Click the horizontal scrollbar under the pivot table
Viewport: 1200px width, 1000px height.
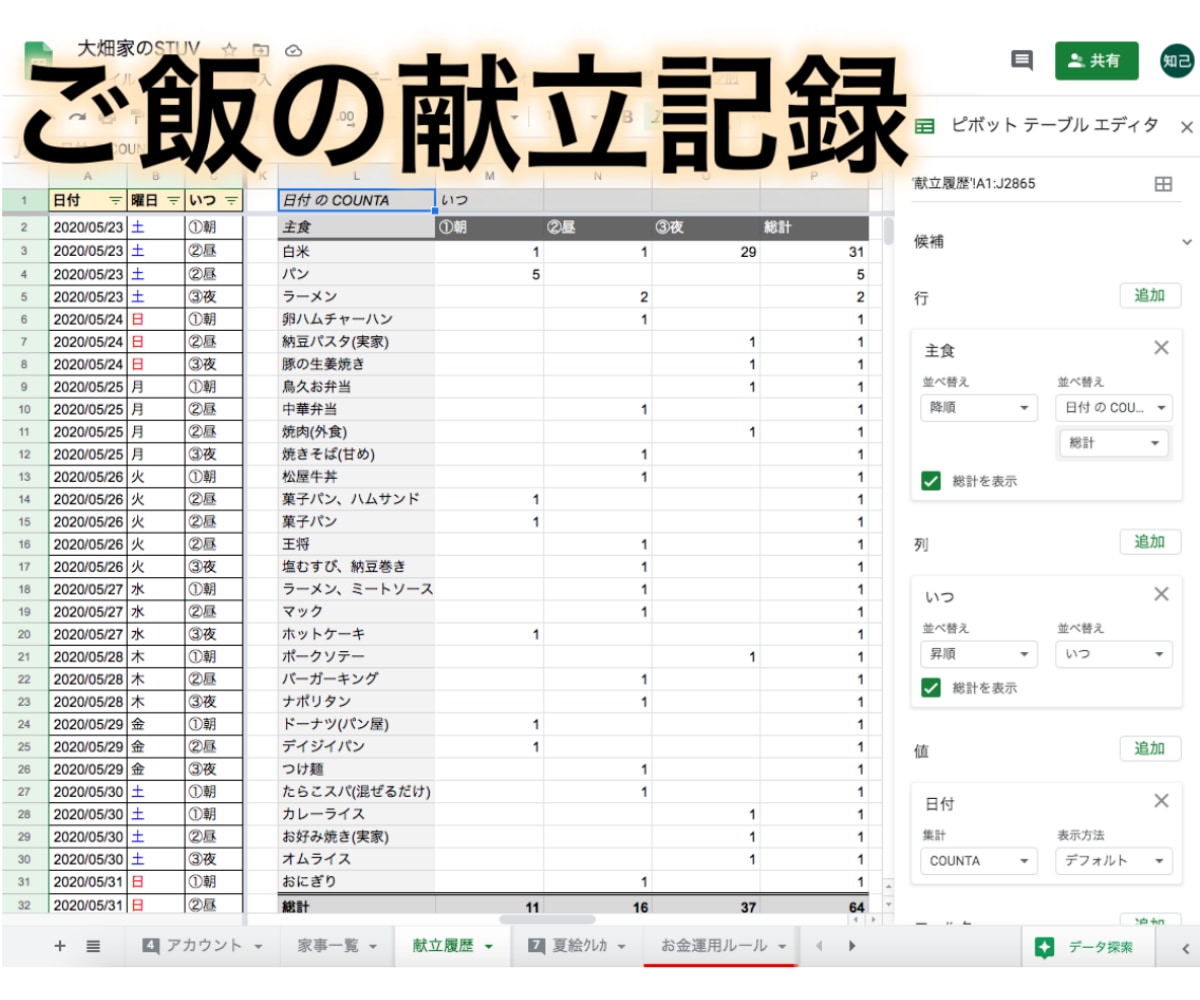click(x=547, y=919)
